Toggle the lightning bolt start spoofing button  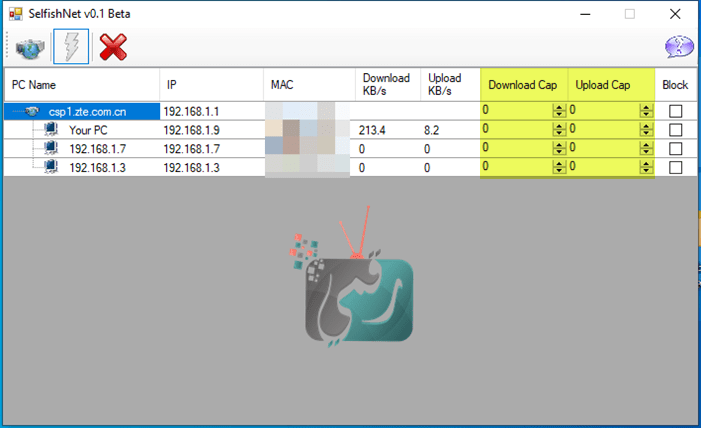click(x=71, y=47)
